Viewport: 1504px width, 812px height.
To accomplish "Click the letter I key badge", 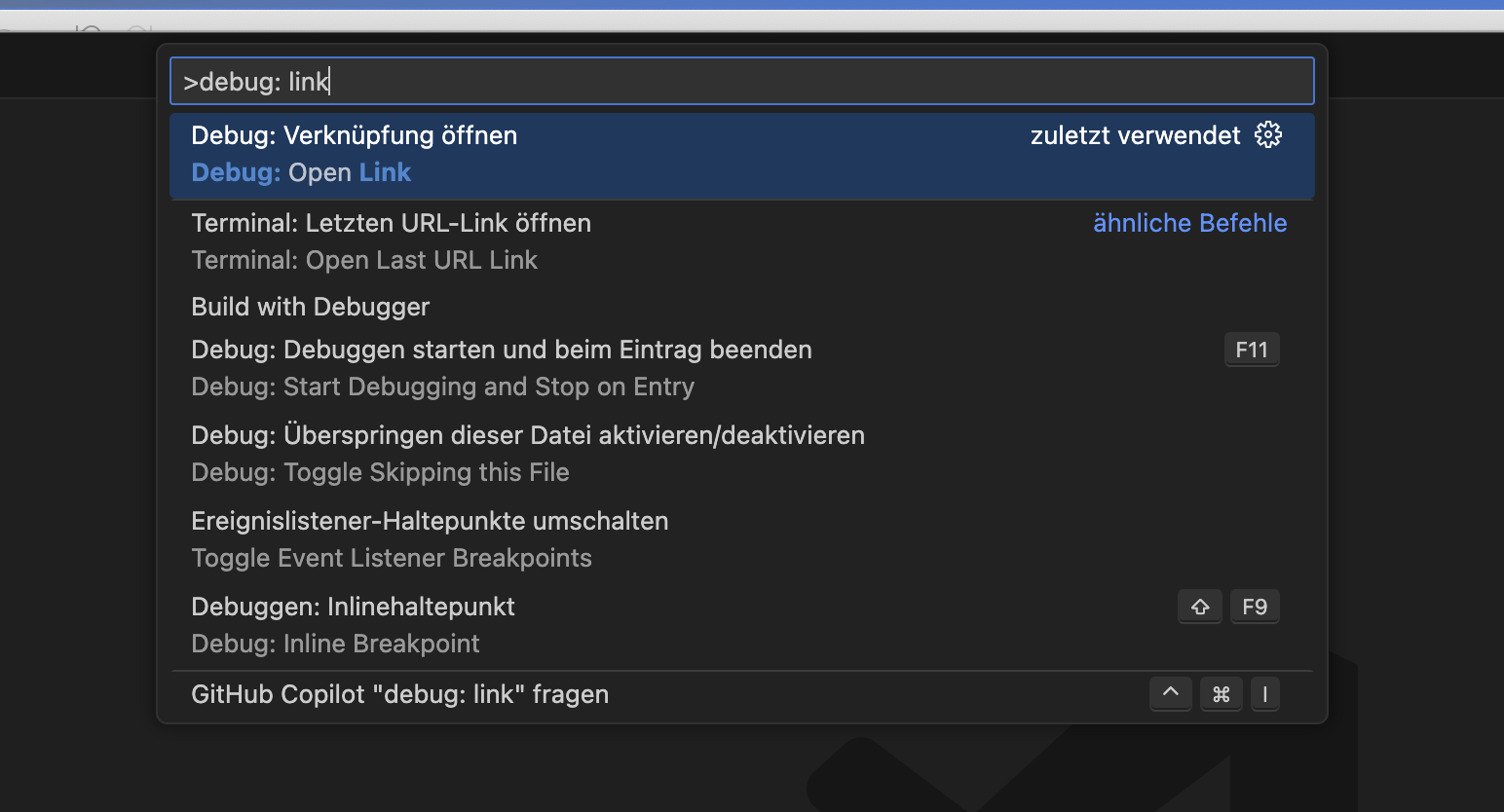I will tap(1264, 693).
